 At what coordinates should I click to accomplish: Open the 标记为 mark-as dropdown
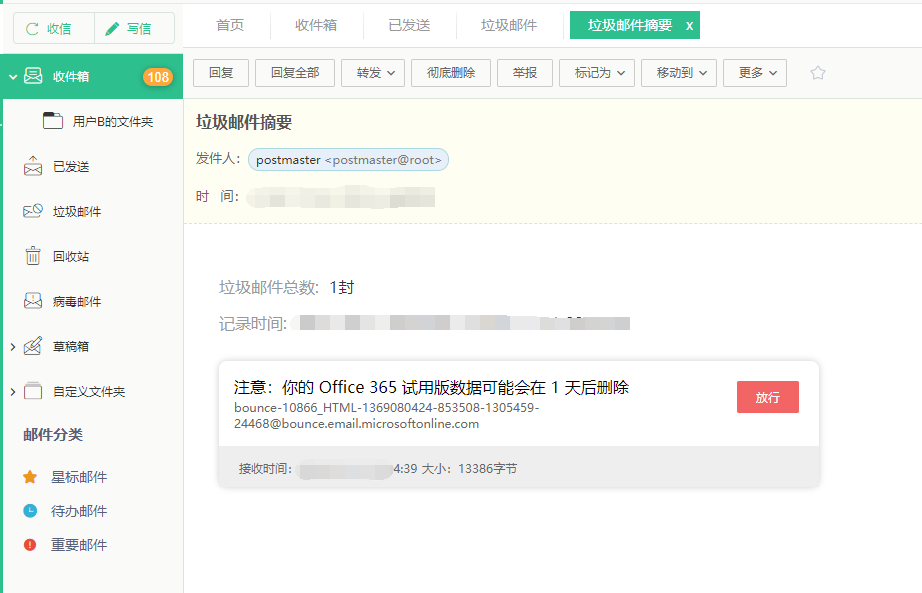click(x=597, y=73)
